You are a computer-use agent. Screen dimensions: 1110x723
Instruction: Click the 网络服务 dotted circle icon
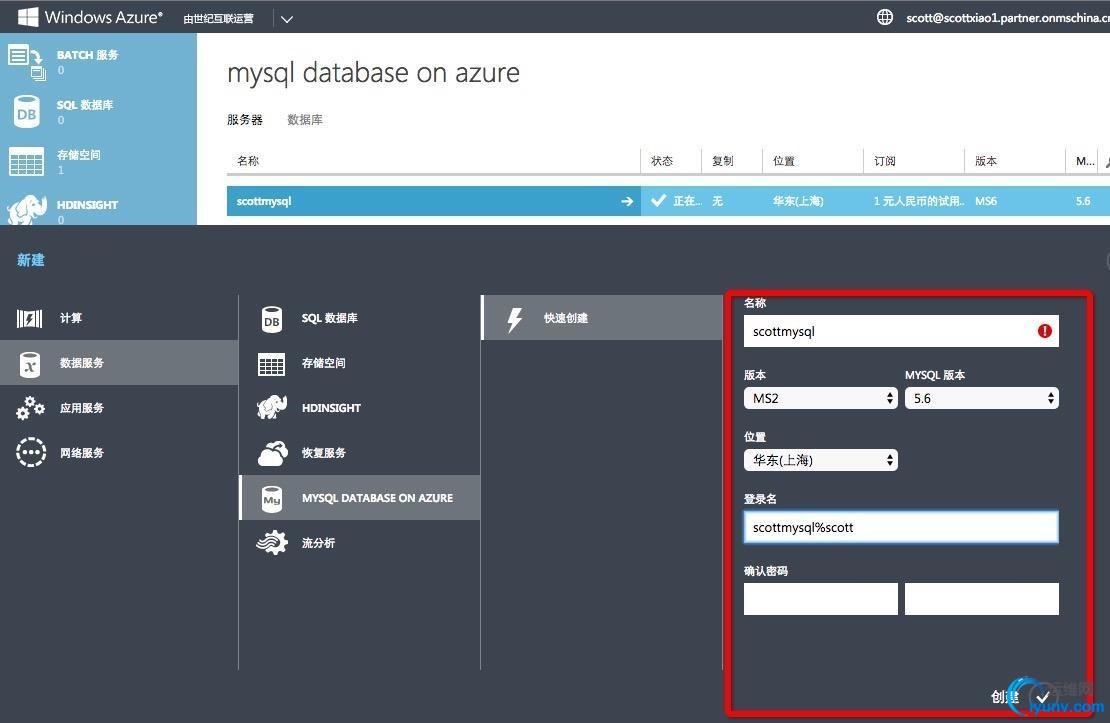tap(31, 452)
